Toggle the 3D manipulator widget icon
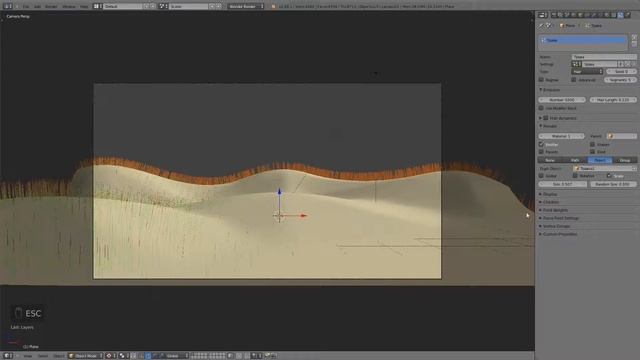 click(x=140, y=356)
